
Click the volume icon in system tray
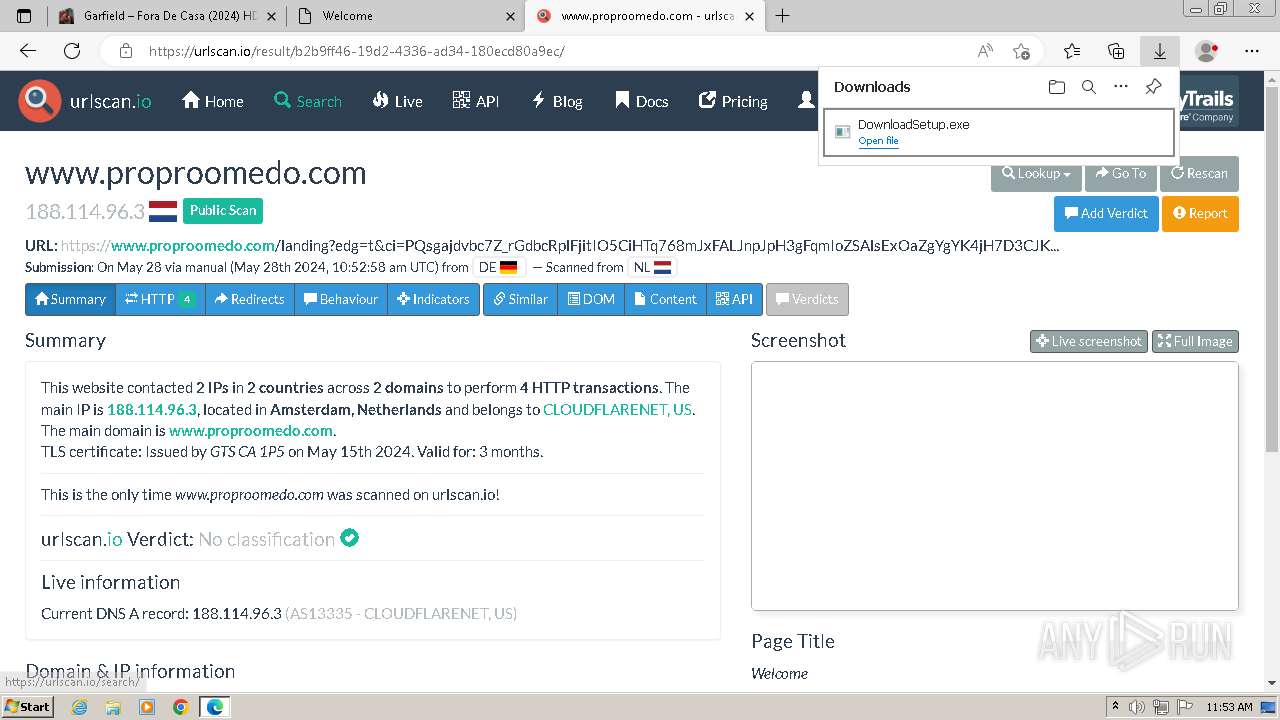pyautogui.click(x=1137, y=707)
